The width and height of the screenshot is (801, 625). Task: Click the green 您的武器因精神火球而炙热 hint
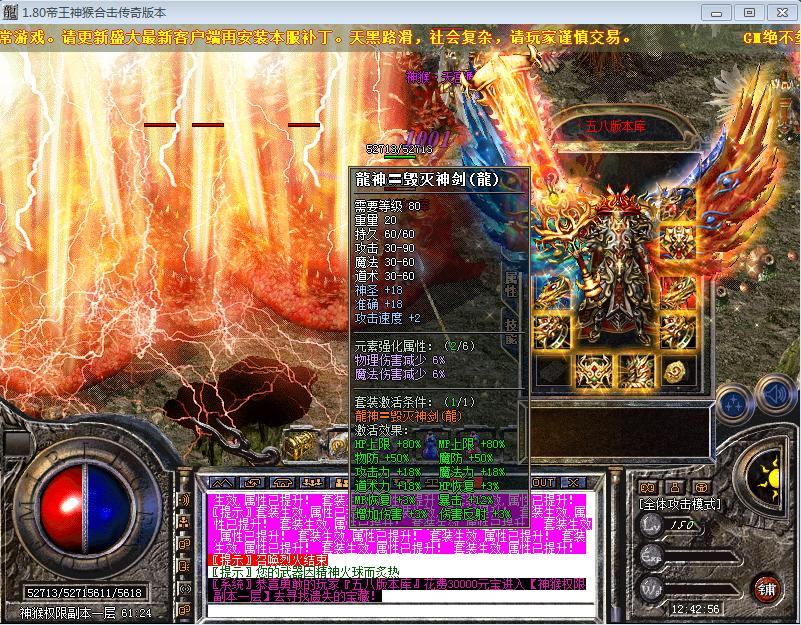305,572
